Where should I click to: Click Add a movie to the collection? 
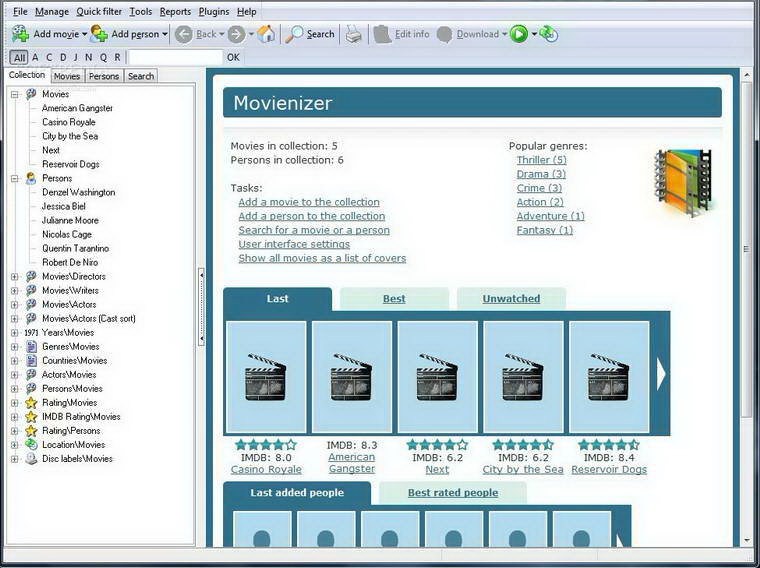point(309,202)
